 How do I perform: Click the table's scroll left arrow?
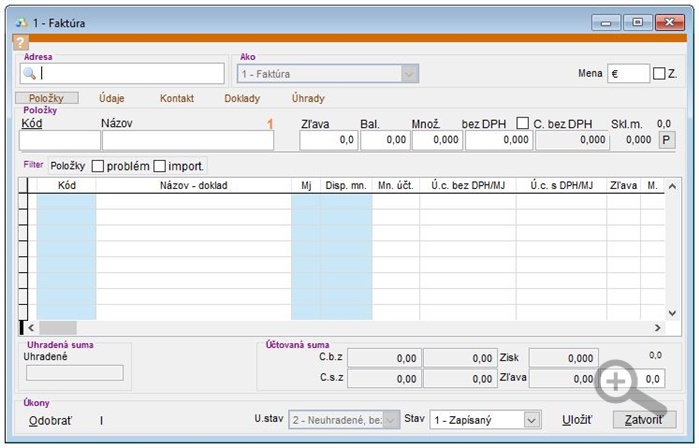click(x=30, y=327)
